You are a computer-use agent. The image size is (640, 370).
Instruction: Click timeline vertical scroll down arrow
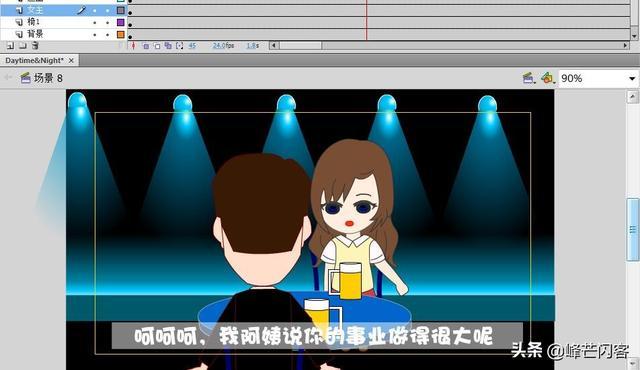click(634, 36)
